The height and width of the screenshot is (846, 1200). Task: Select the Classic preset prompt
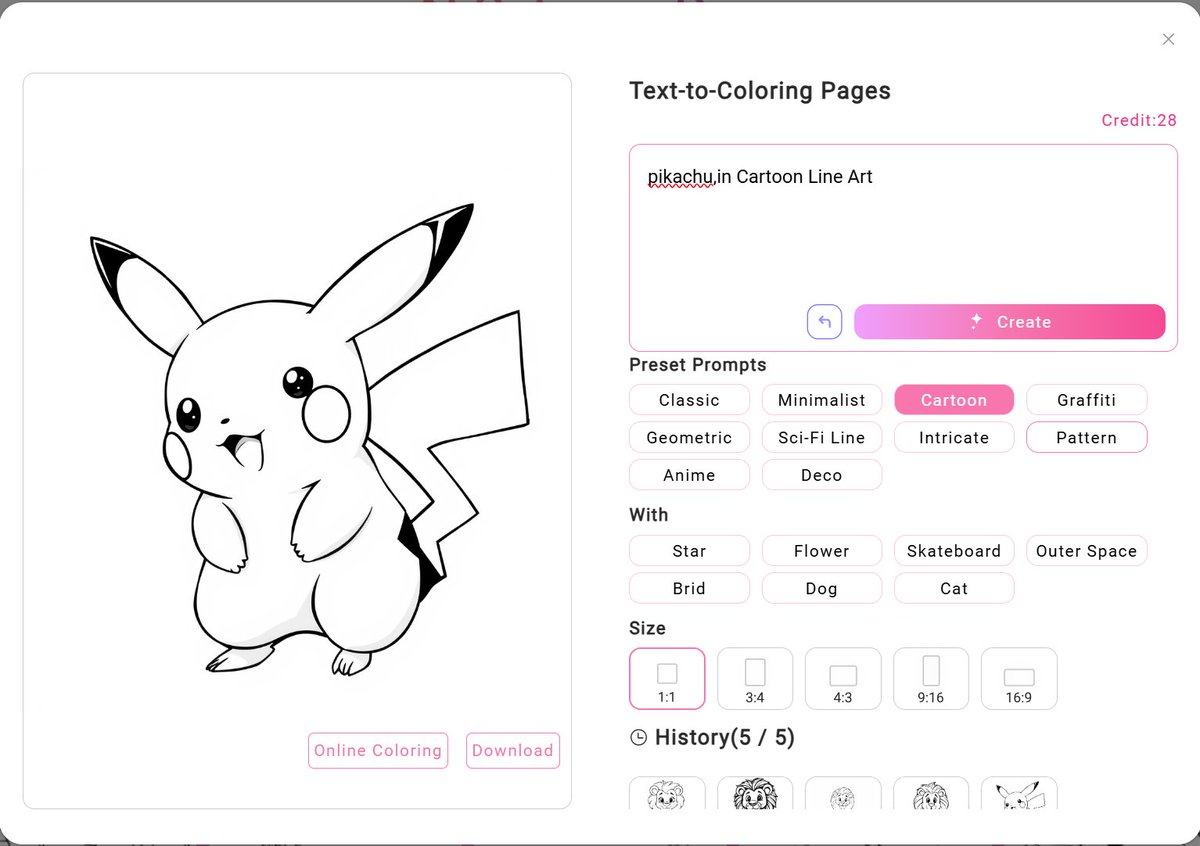tap(689, 400)
